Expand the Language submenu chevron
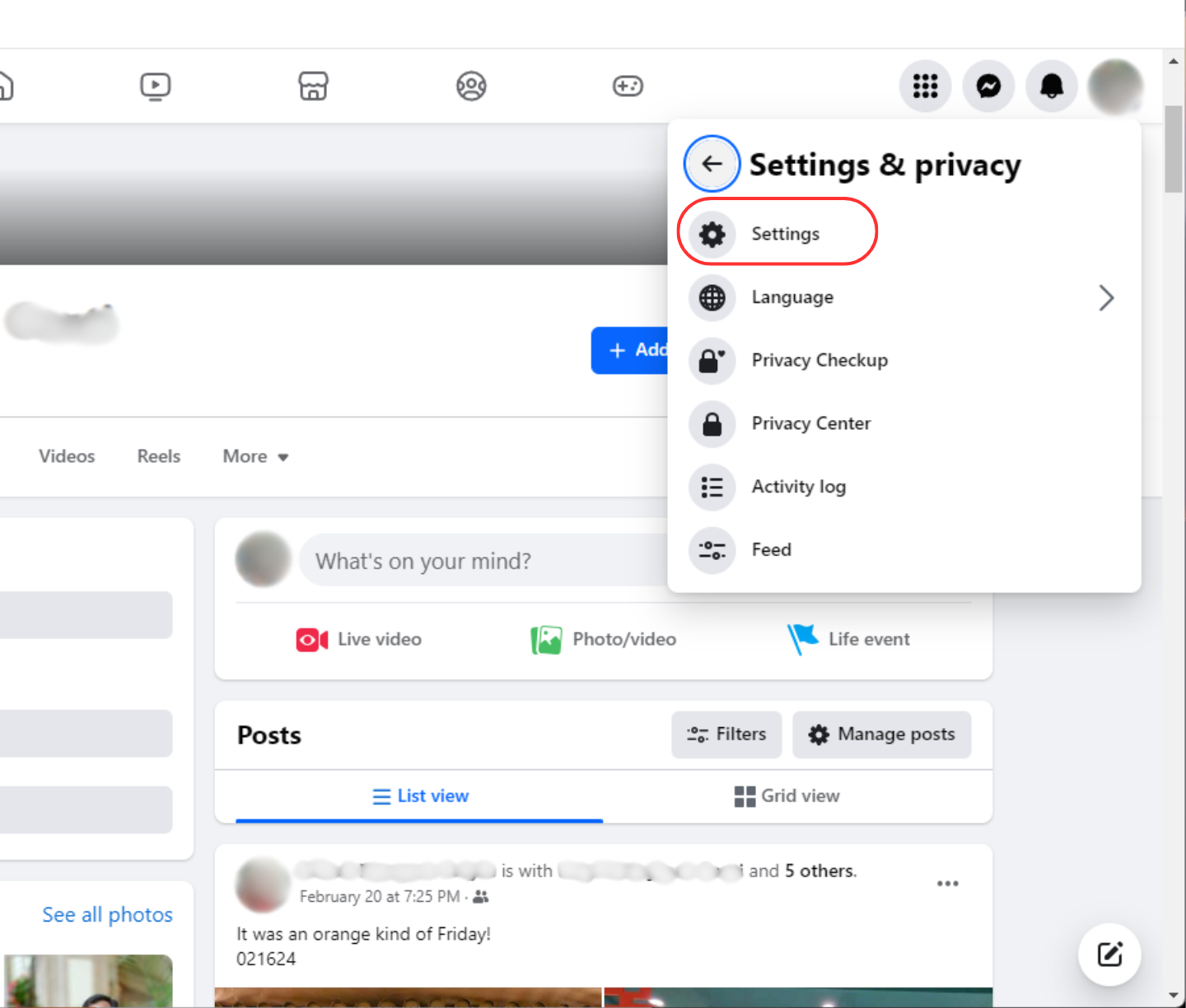The width and height of the screenshot is (1186, 1008). coord(1106,297)
